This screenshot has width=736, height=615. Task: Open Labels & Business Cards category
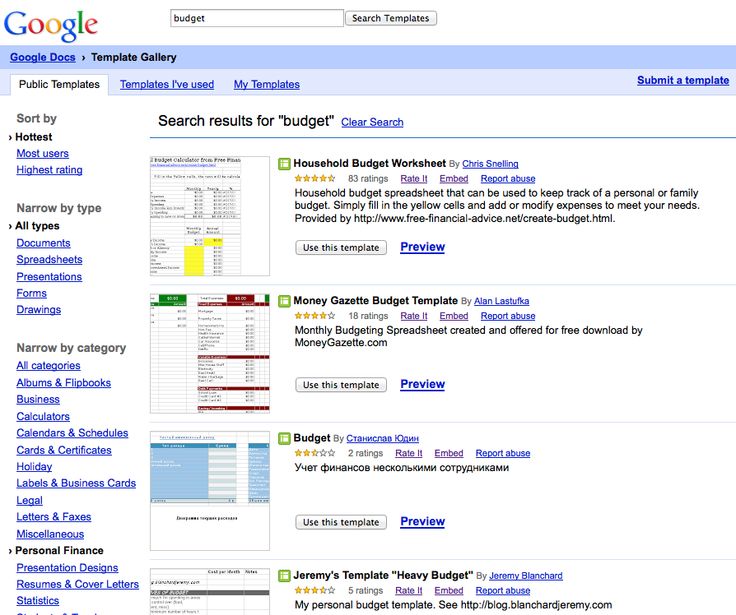point(76,483)
